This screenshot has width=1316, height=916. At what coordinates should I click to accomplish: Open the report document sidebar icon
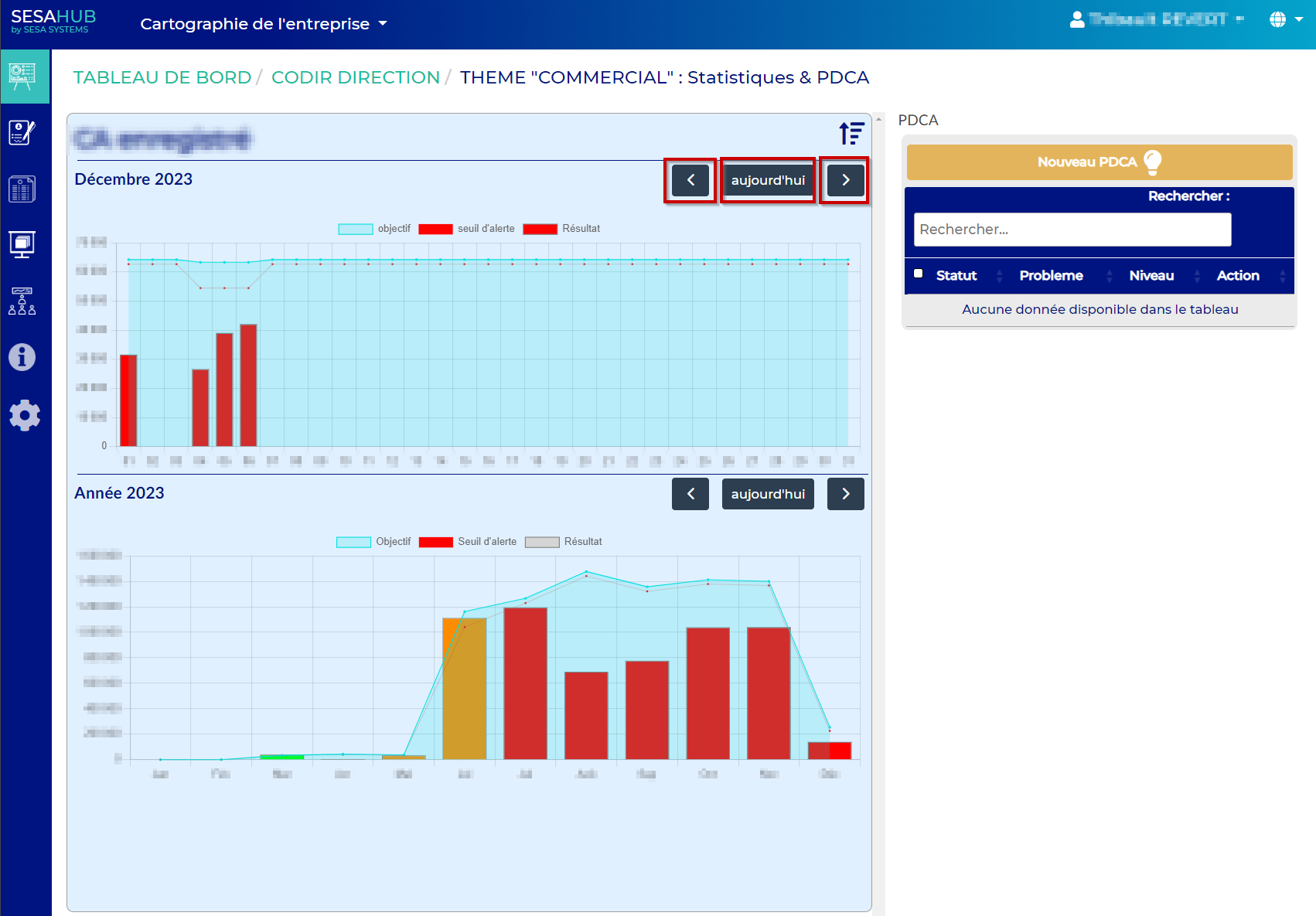click(x=22, y=189)
